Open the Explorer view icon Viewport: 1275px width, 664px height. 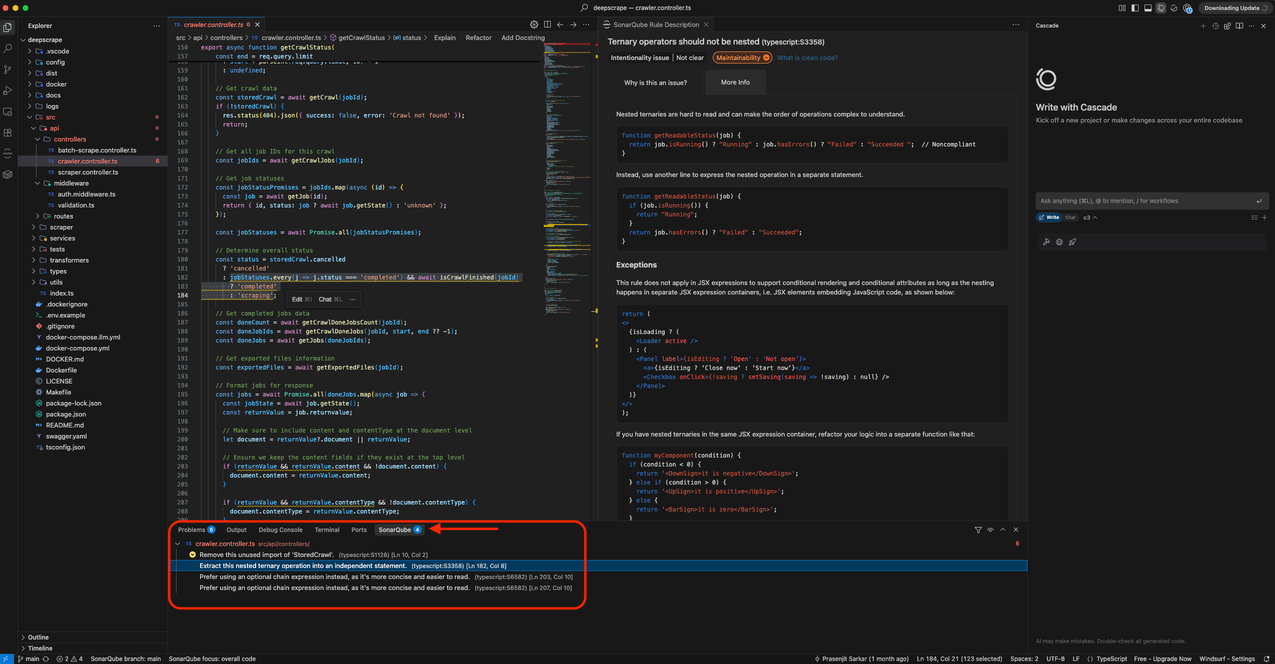(7, 28)
